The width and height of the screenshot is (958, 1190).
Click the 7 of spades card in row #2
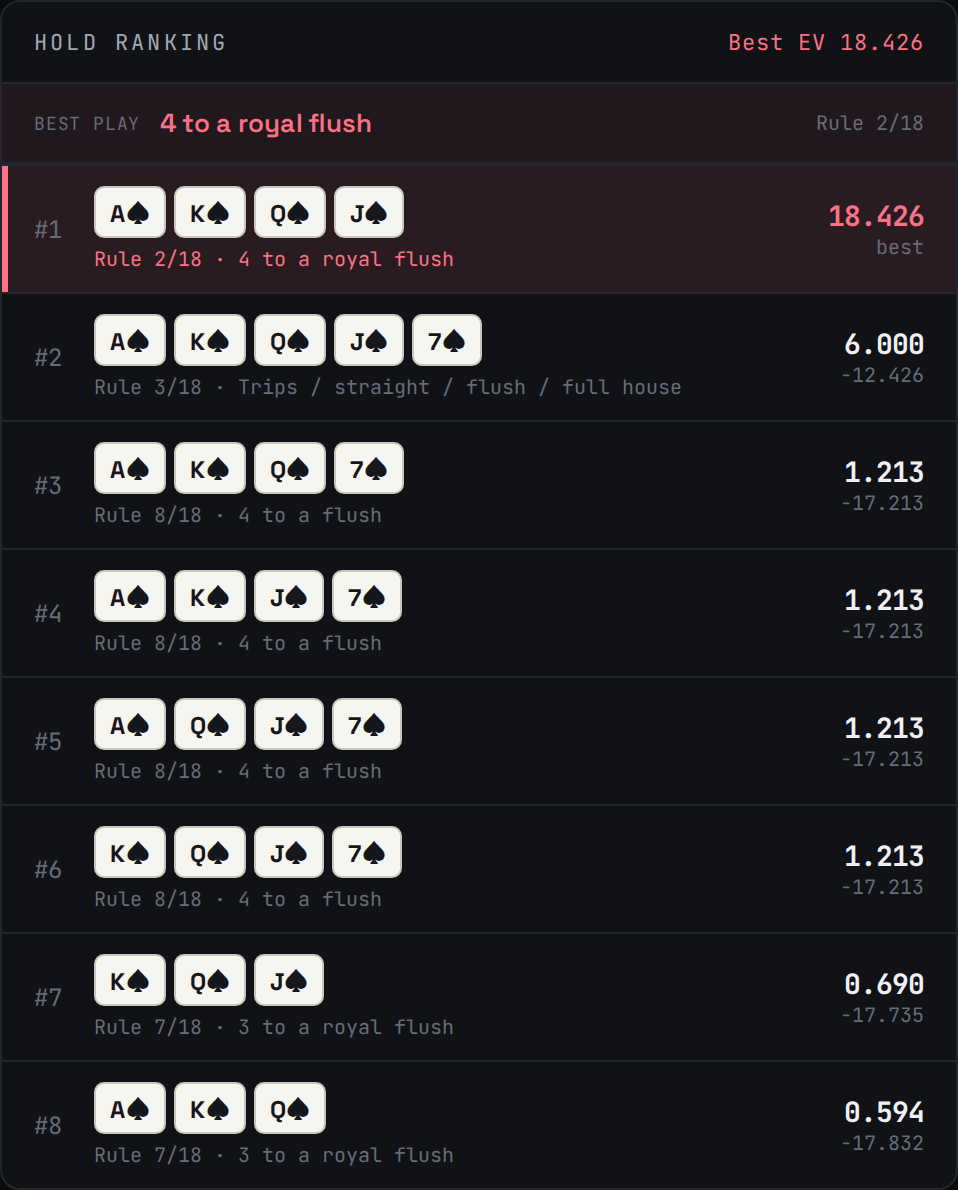click(x=446, y=340)
